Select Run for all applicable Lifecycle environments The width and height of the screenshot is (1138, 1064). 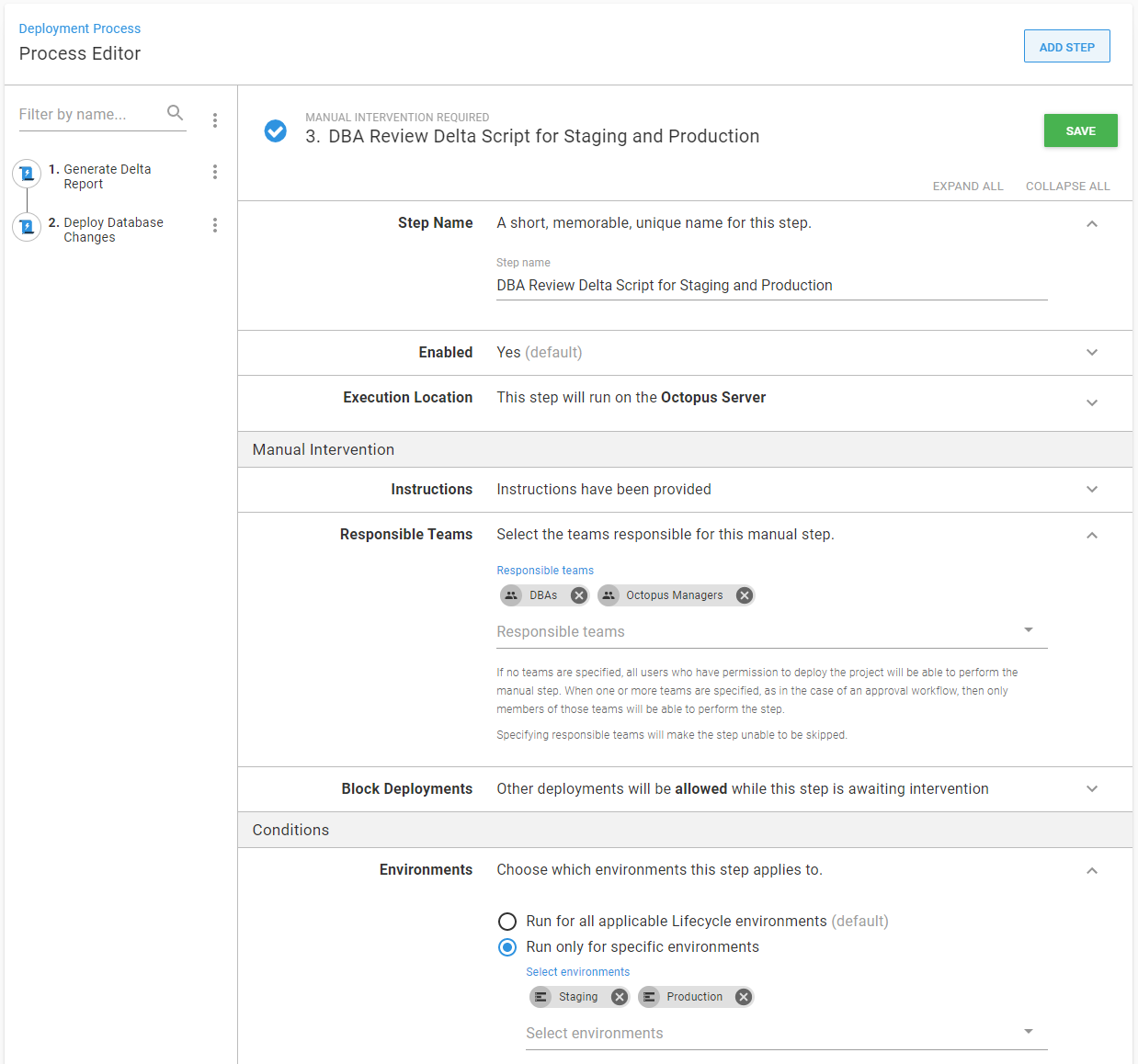pyautogui.click(x=507, y=922)
